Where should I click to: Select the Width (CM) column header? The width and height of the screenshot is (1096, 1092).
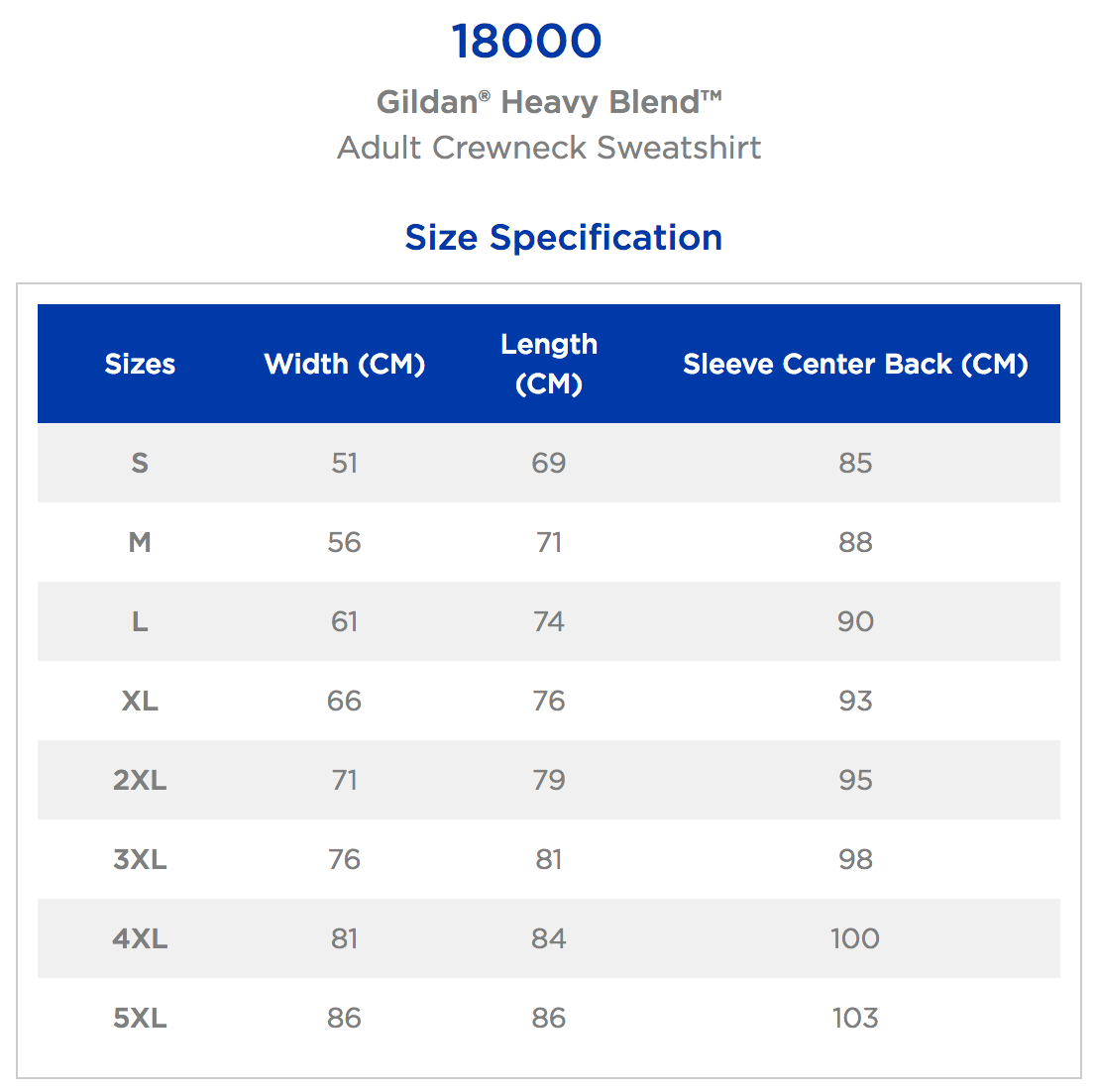(345, 364)
